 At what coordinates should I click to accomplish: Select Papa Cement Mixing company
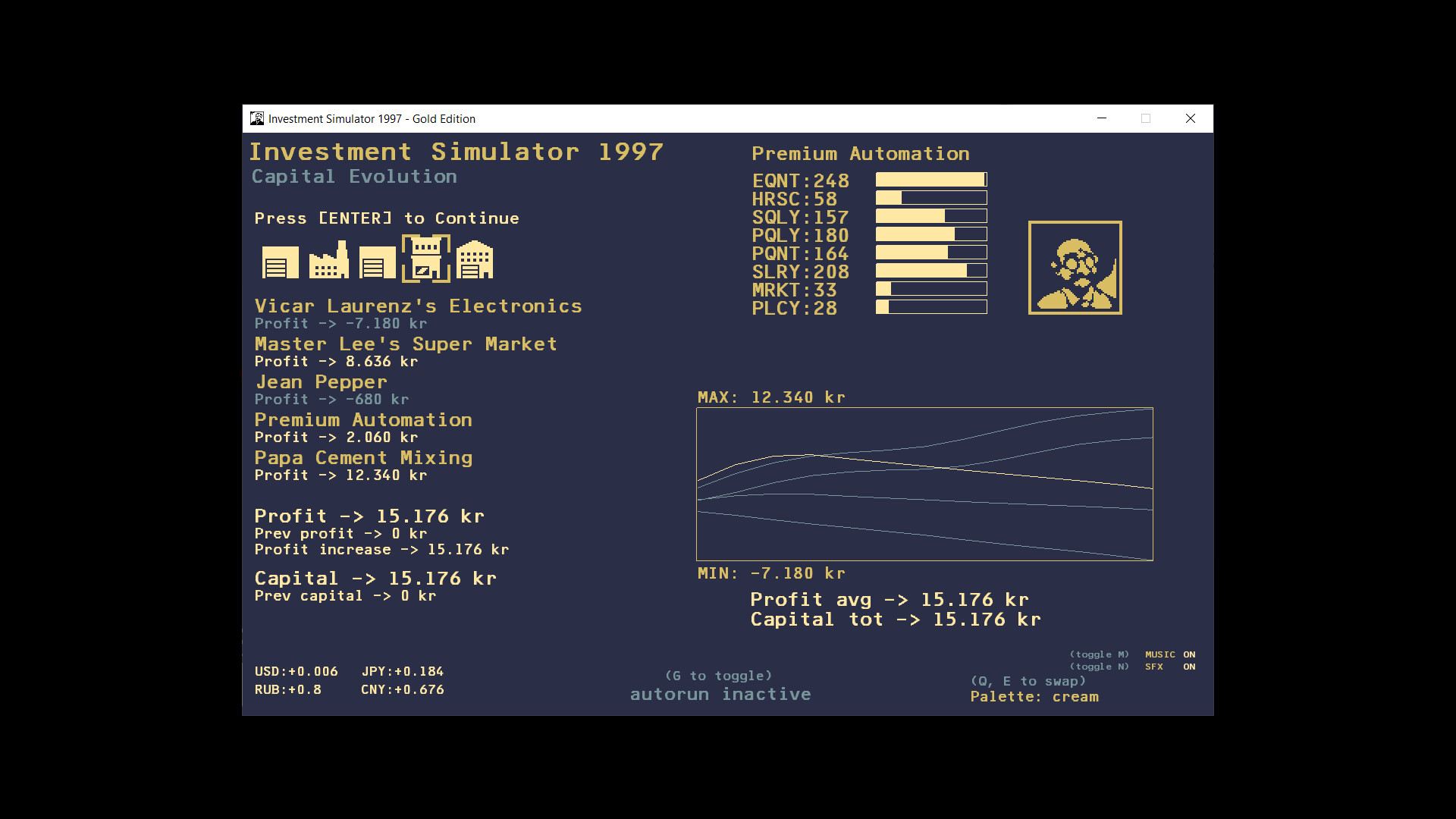(x=363, y=457)
